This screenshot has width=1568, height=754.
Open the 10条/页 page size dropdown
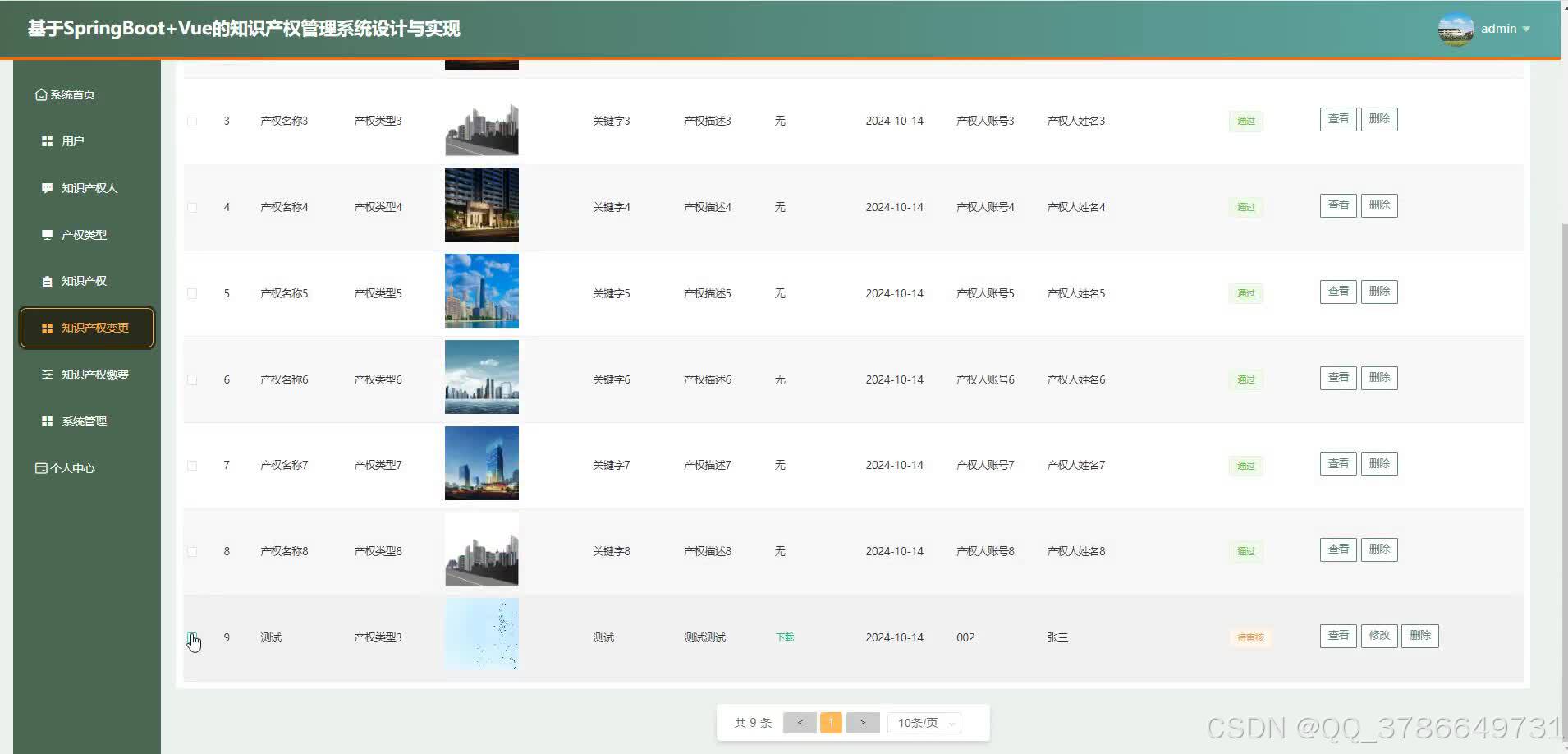923,722
